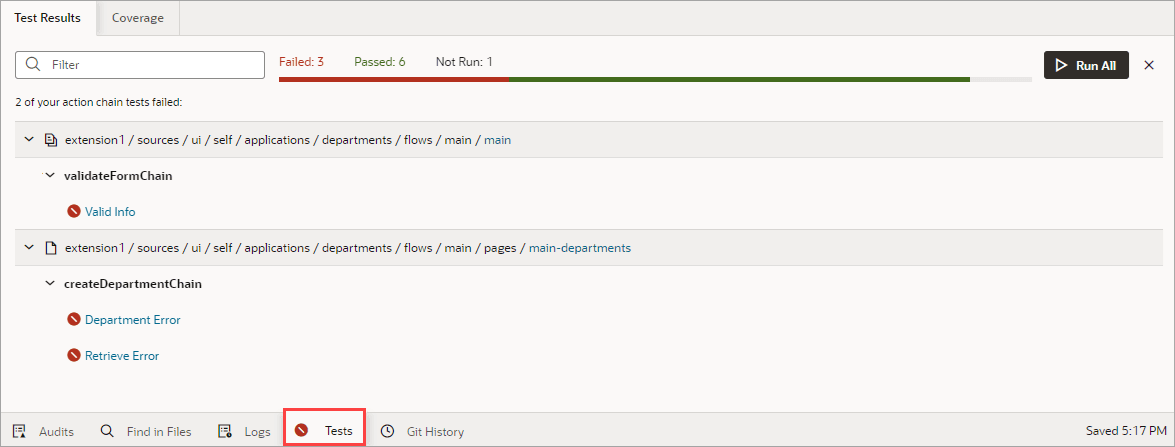Screen dimensions: 1175x447
Task: Collapse the main-departments page group
Action: click(x=29, y=248)
